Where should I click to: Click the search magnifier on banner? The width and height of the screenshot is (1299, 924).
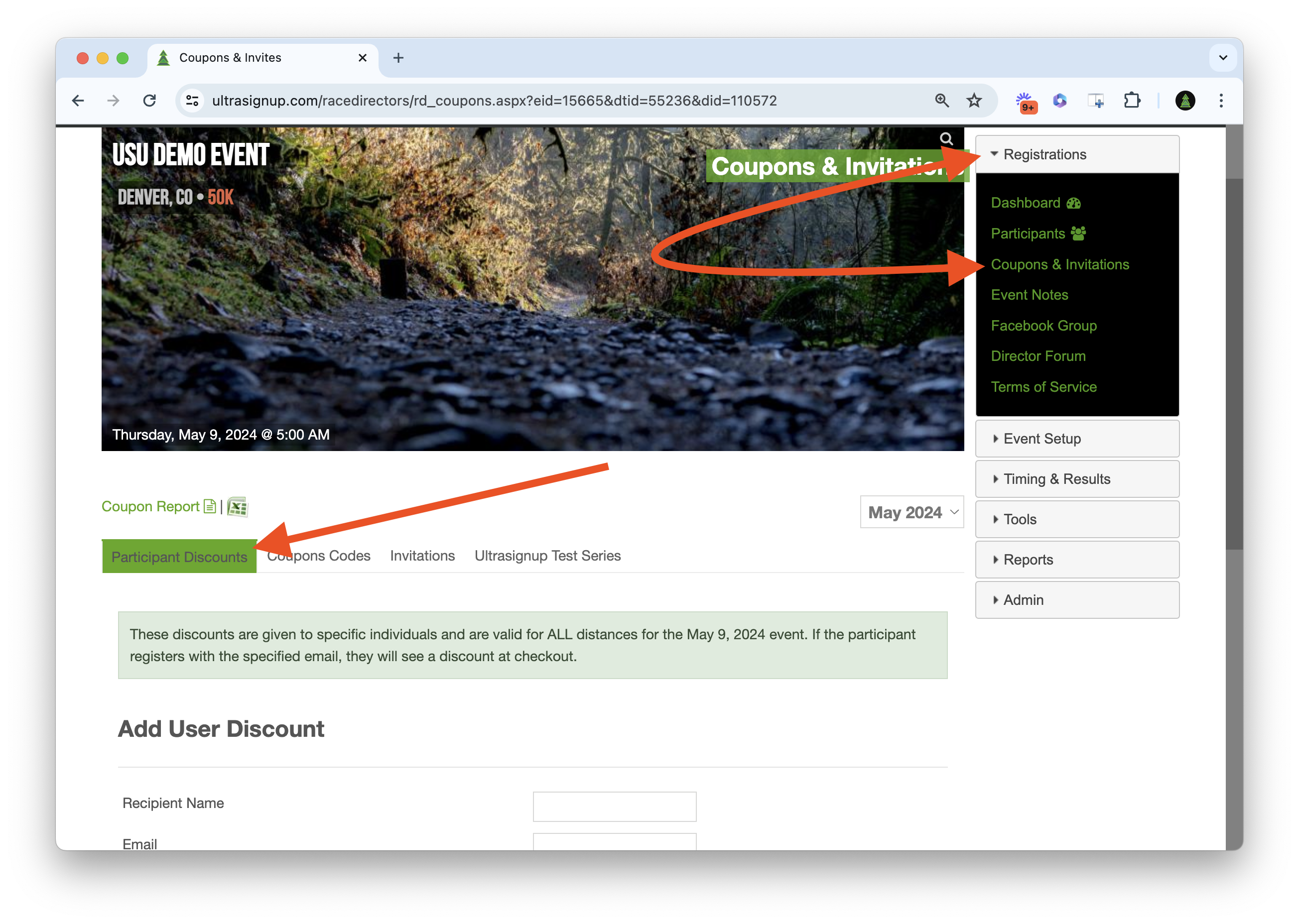click(x=946, y=139)
